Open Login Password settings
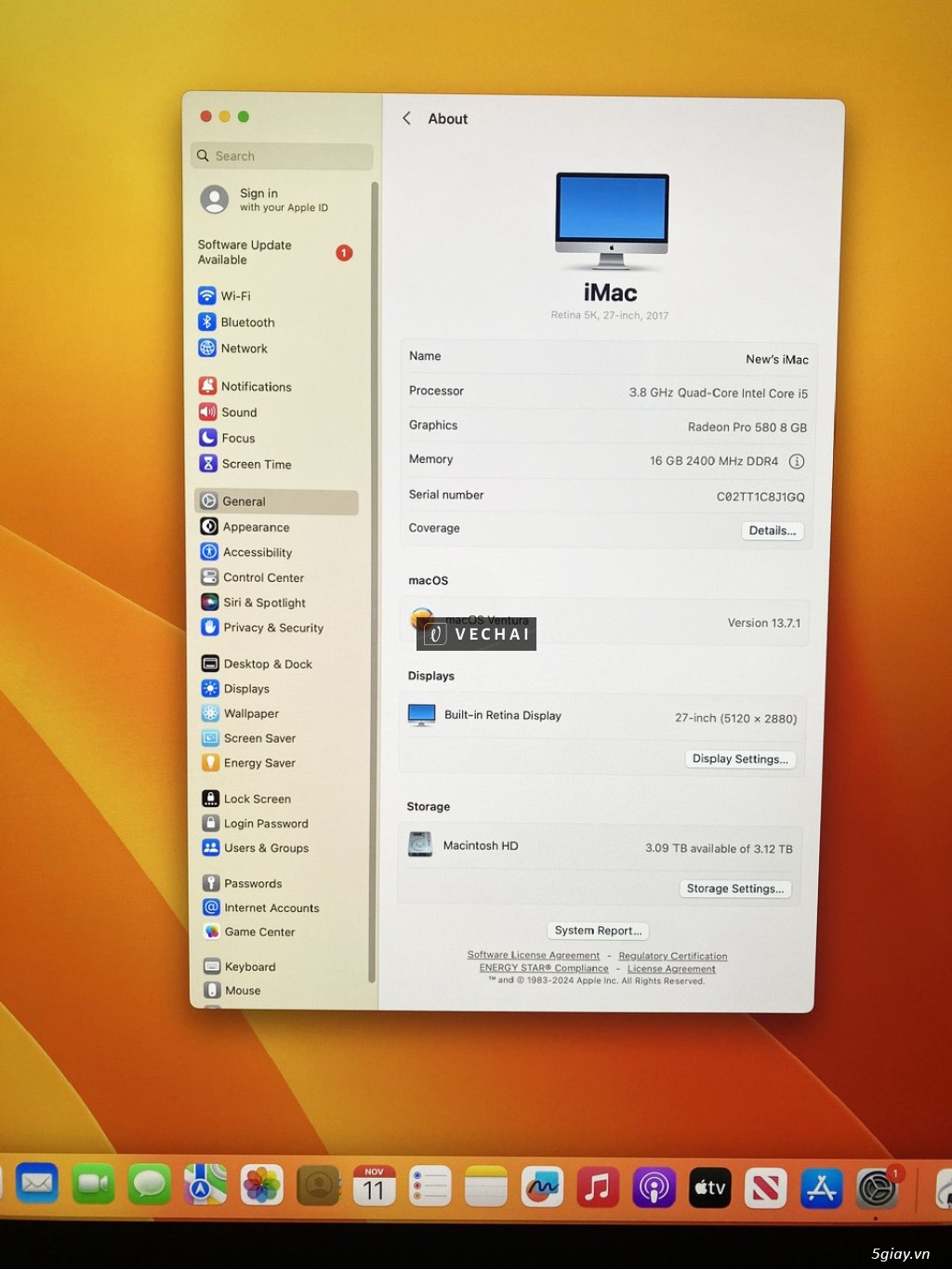The image size is (952, 1269). coord(255,823)
